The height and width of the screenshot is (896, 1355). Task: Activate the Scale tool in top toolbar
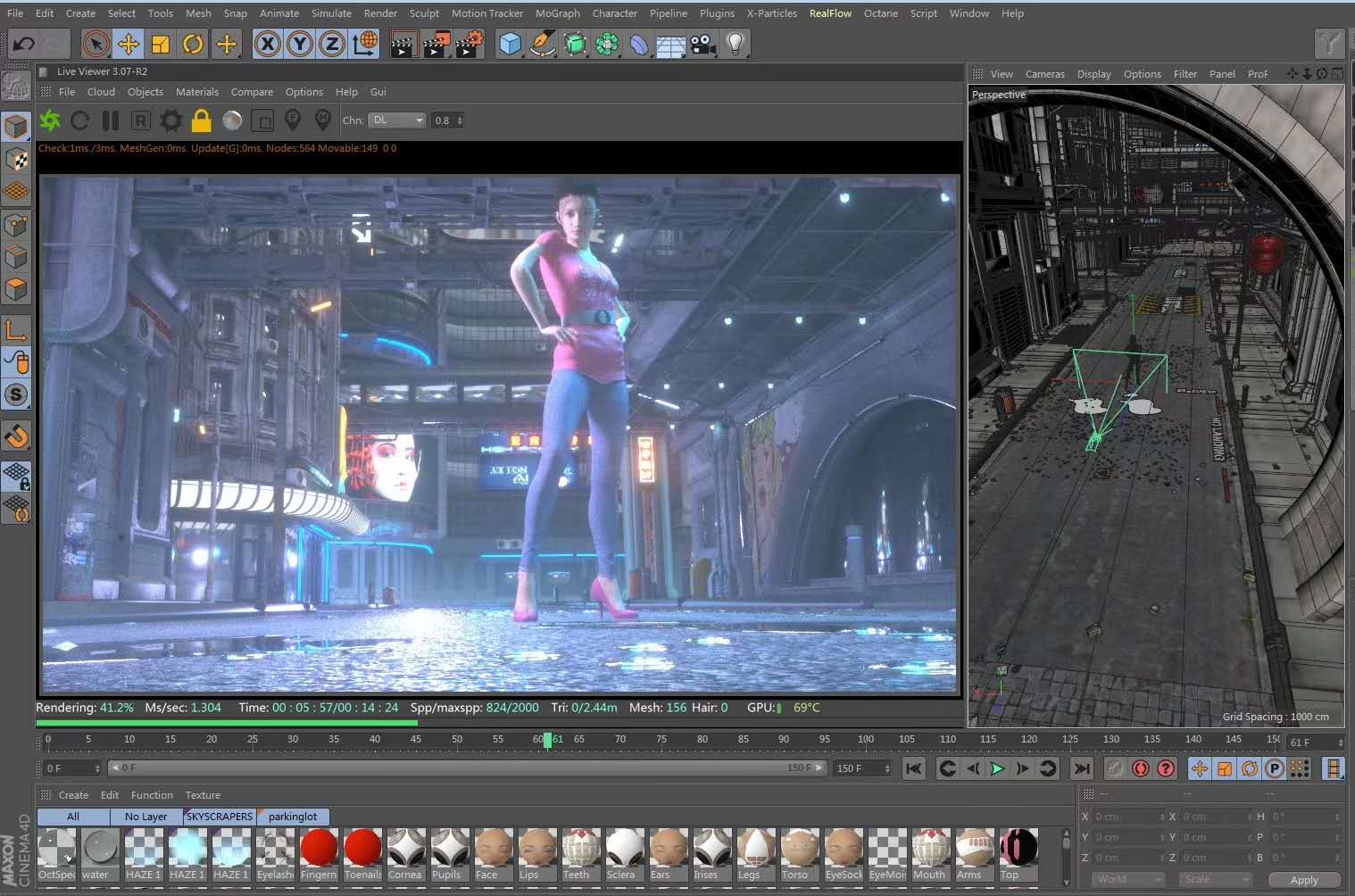tap(161, 44)
